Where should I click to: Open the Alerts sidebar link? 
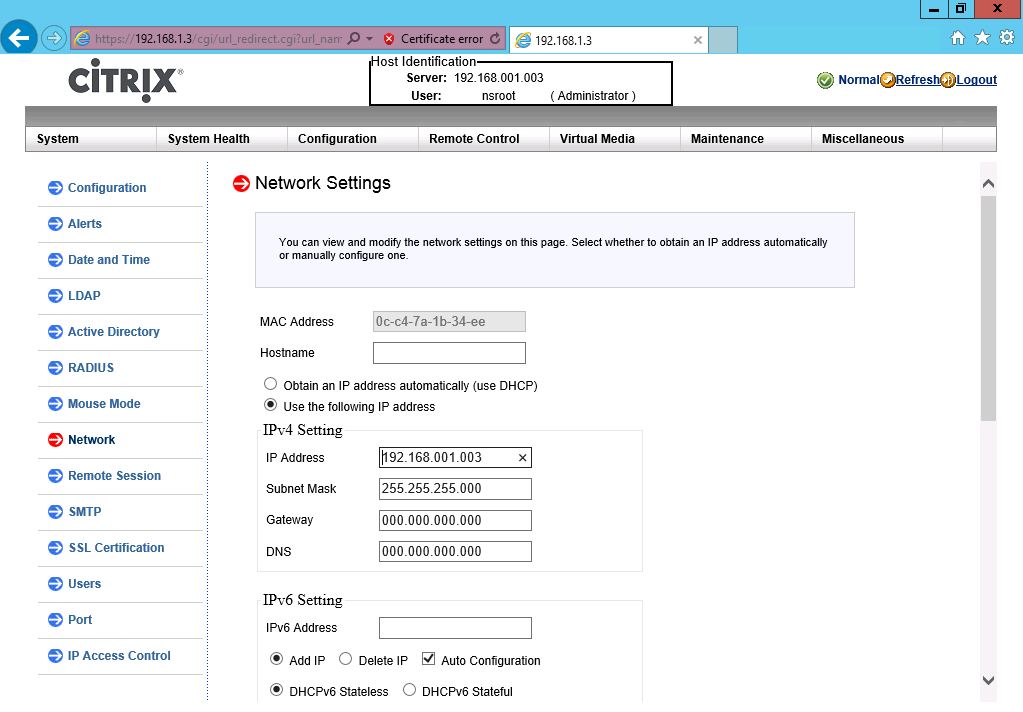[85, 224]
